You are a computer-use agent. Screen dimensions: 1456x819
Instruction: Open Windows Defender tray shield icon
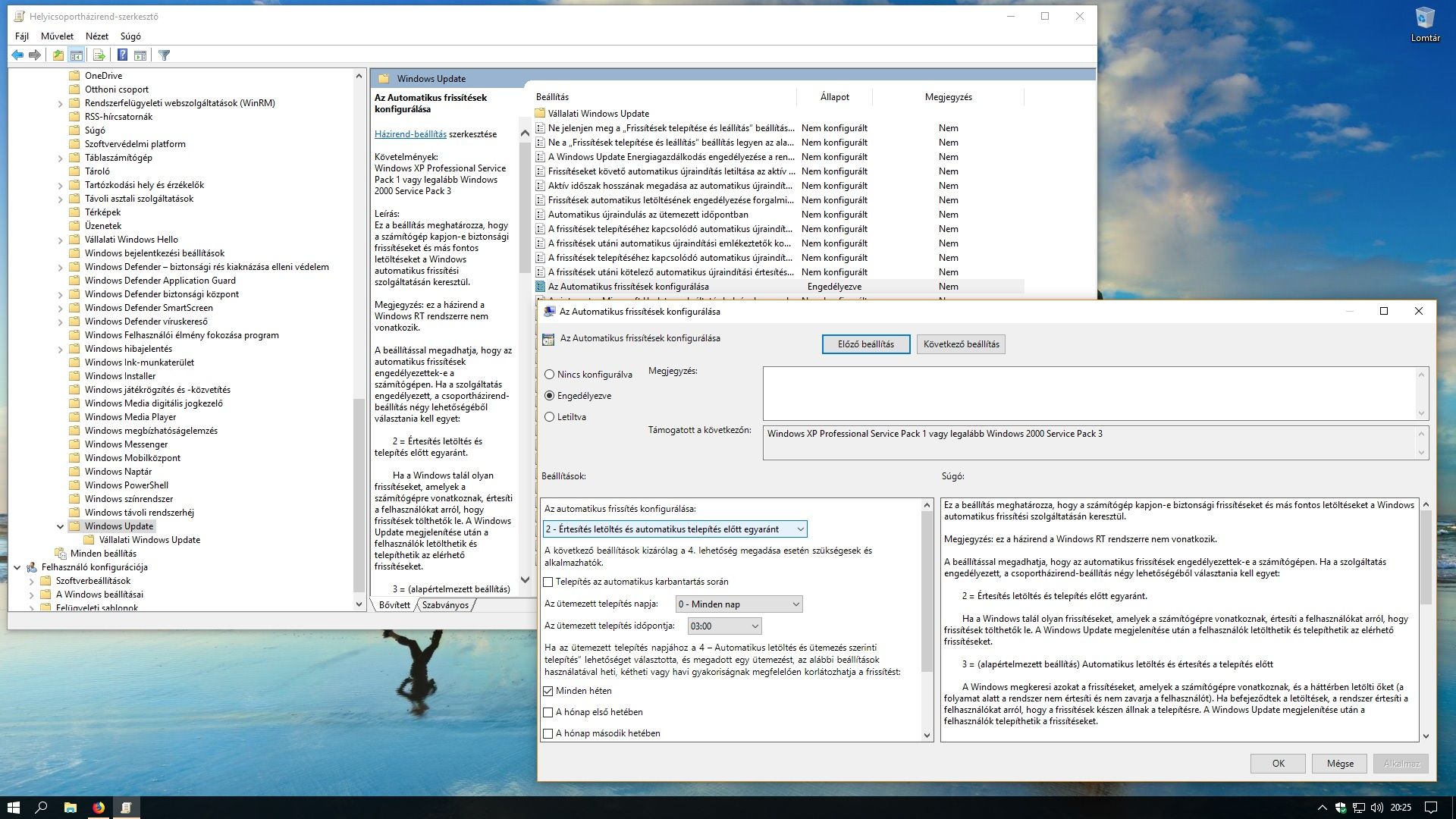[x=1341, y=808]
